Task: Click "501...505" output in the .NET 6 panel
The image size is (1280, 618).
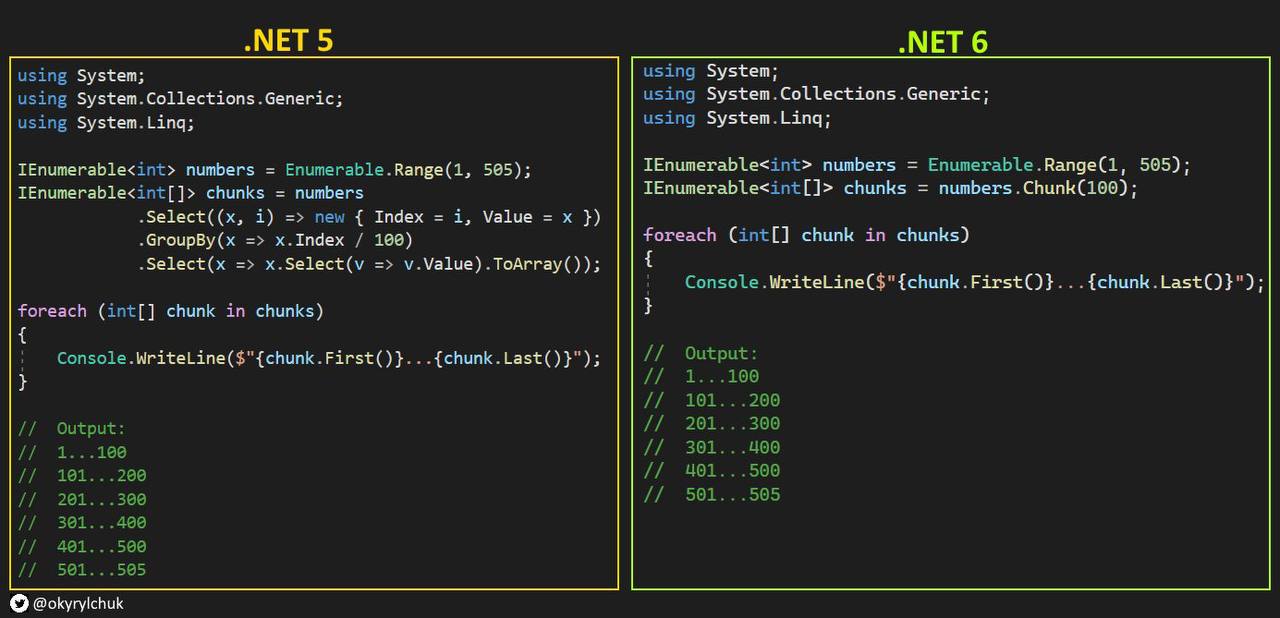Action: click(x=732, y=495)
